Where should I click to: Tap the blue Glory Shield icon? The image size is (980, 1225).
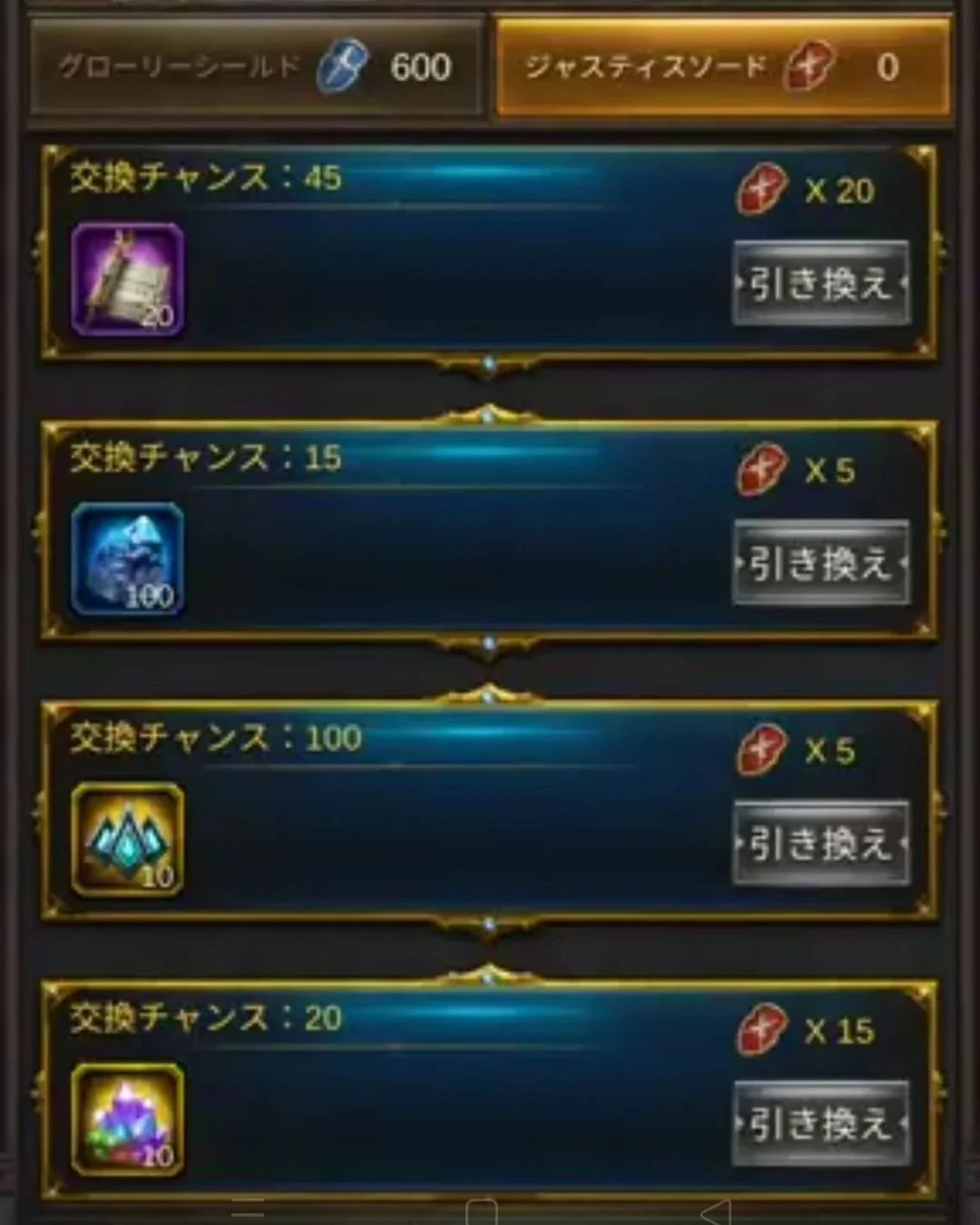(343, 67)
